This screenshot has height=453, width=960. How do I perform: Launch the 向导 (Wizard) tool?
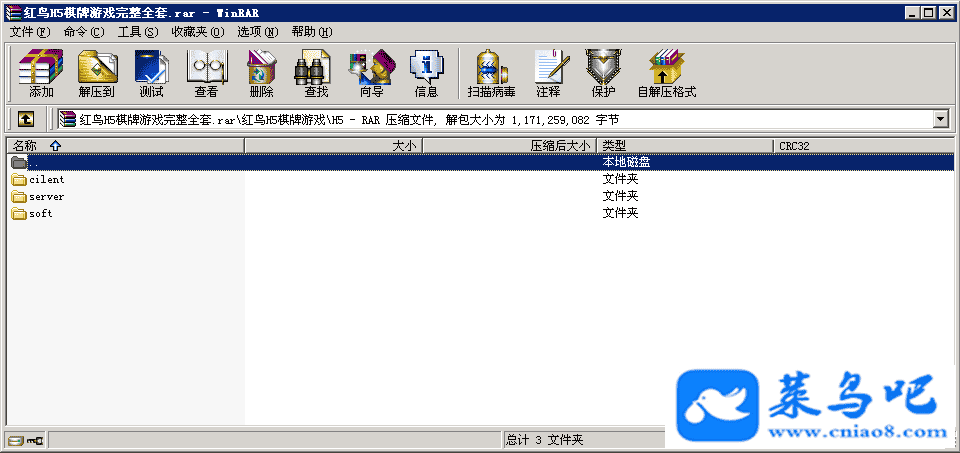pos(372,73)
